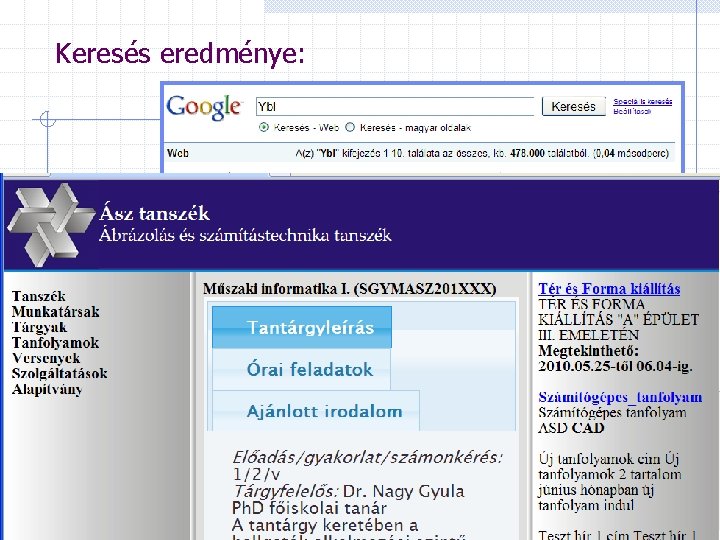
Task: Click the Ász tanszék cube logo
Action: [51, 225]
